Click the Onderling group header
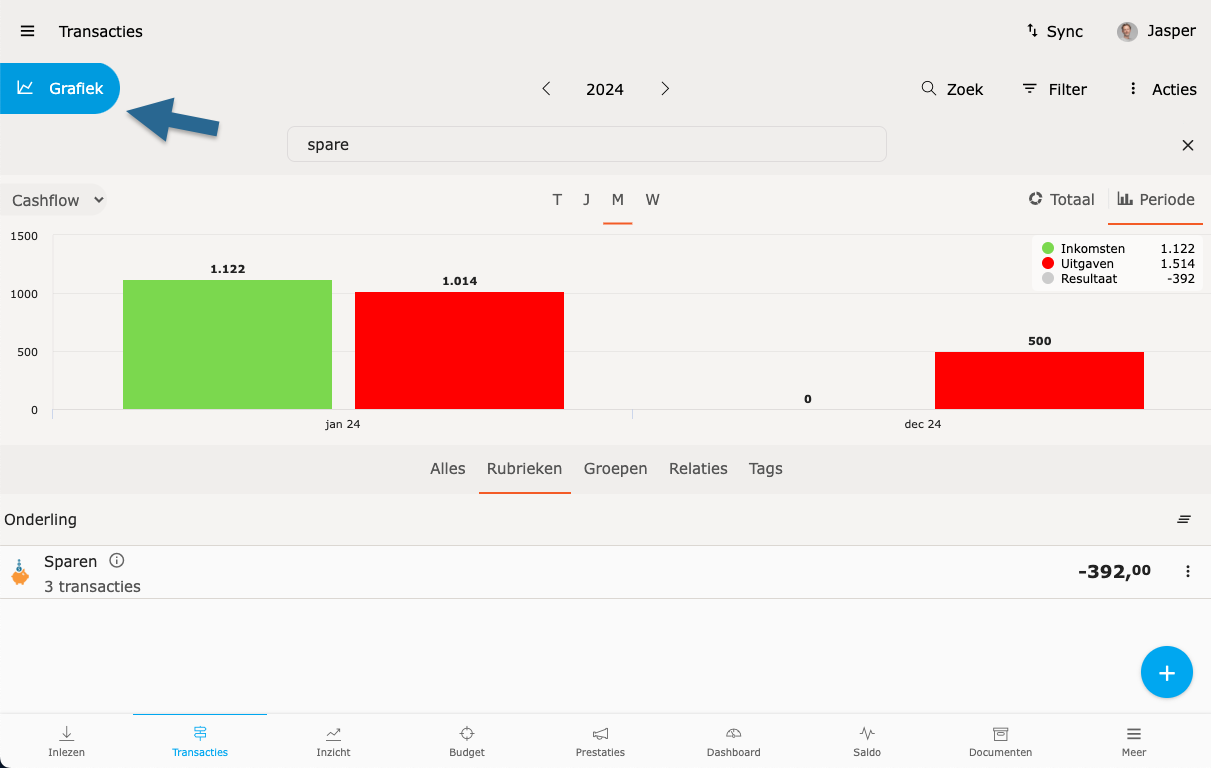 tap(40, 519)
